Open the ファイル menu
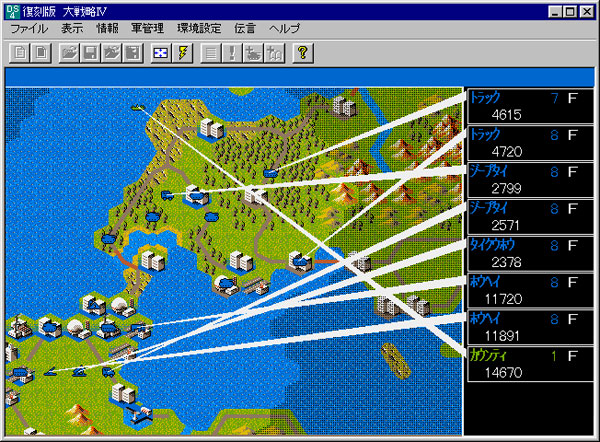Viewport: 600px width, 442px height. pos(28,30)
